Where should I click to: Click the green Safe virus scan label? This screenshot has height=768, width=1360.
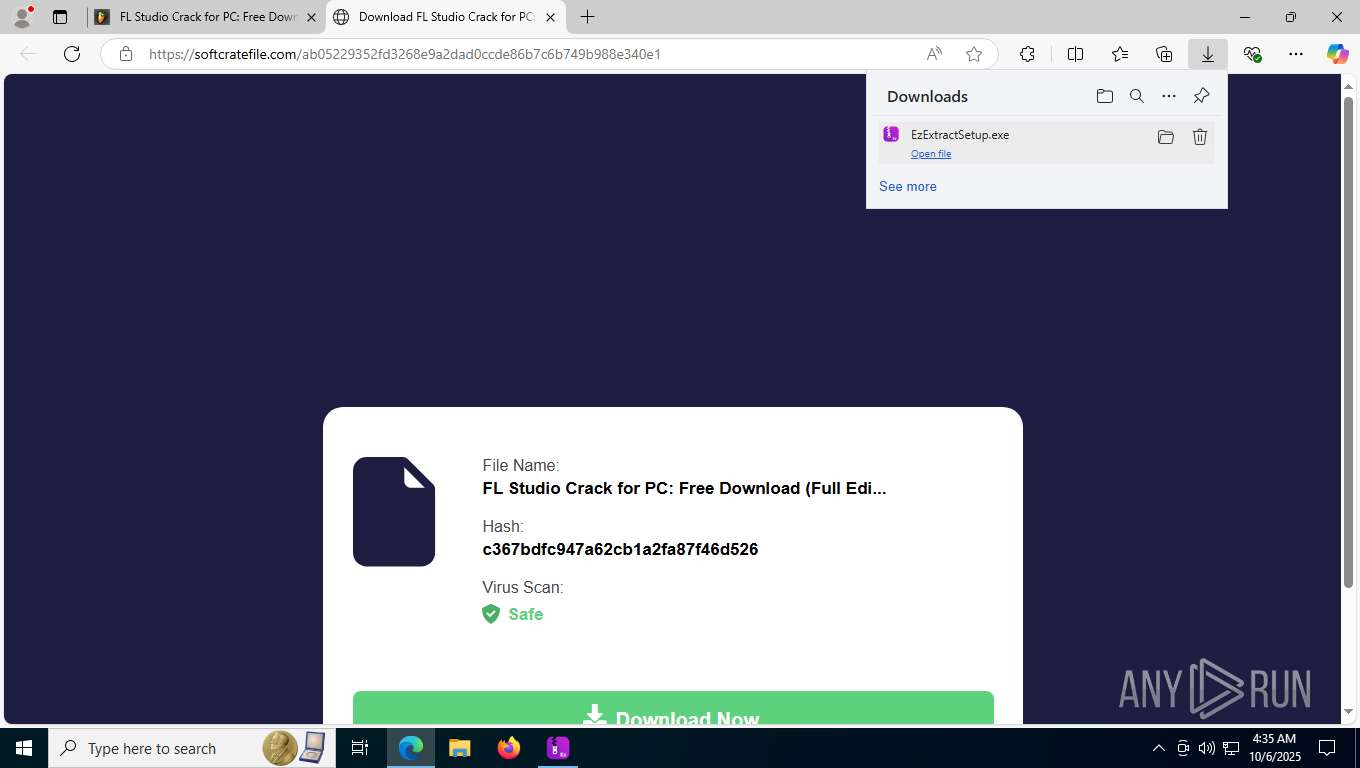coord(525,614)
